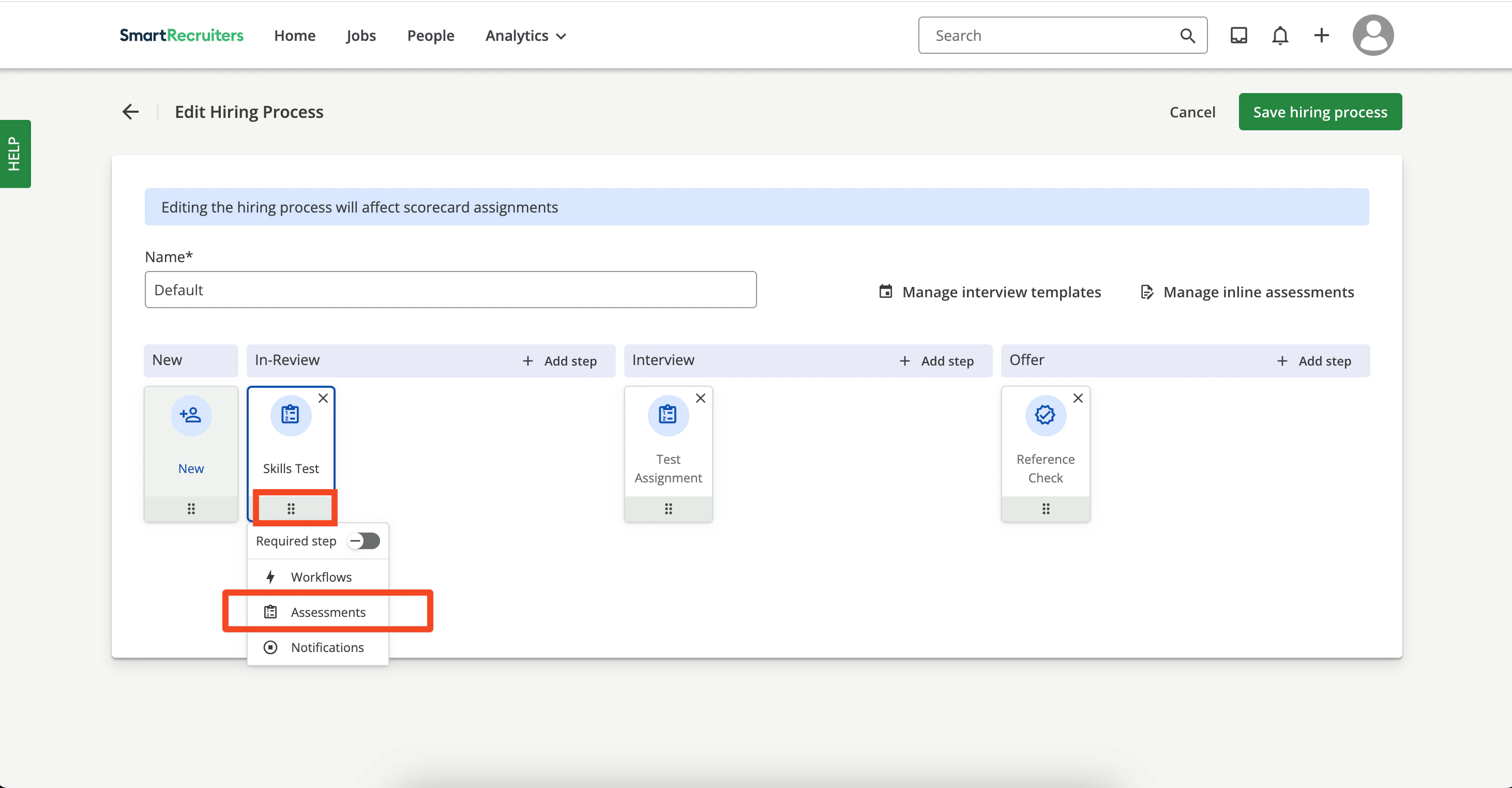Image resolution: width=1512 pixels, height=788 pixels.
Task: Remove the Test Assignment step
Action: [700, 399]
